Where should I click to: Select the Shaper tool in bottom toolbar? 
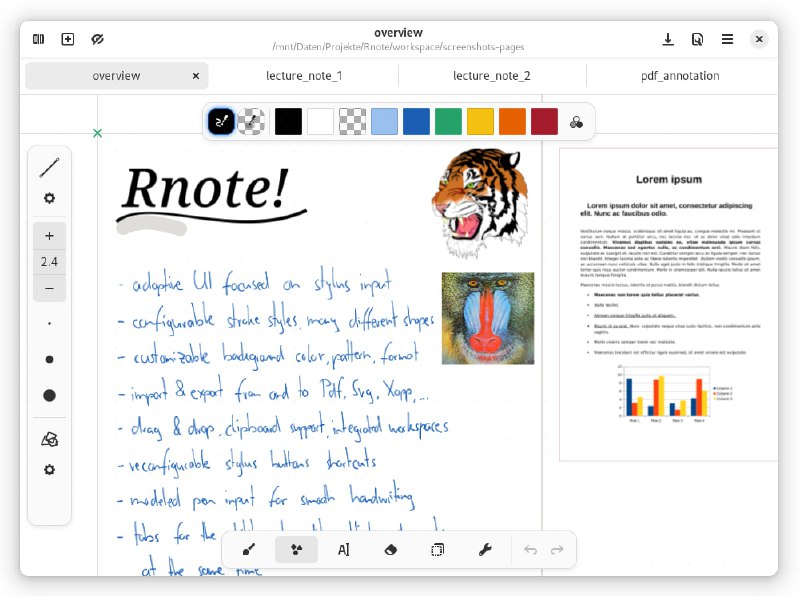click(x=296, y=550)
